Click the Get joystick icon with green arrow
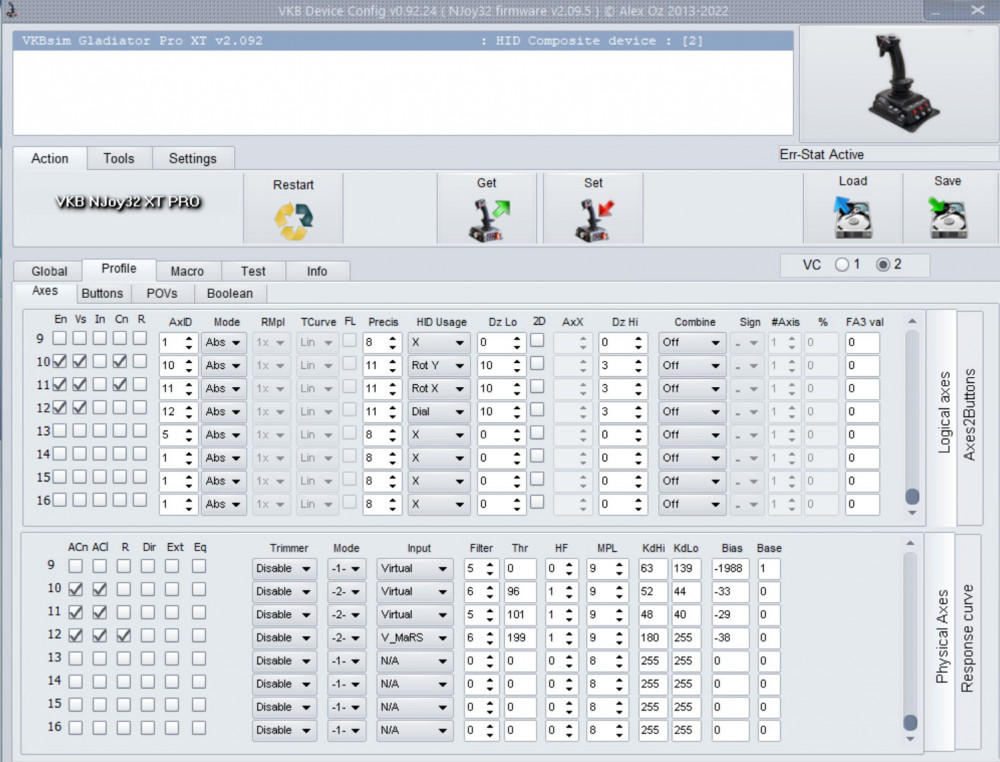This screenshot has width=1000, height=762. pos(488,220)
